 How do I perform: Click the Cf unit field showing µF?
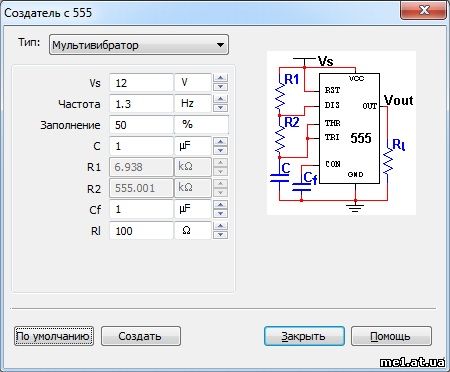click(193, 209)
